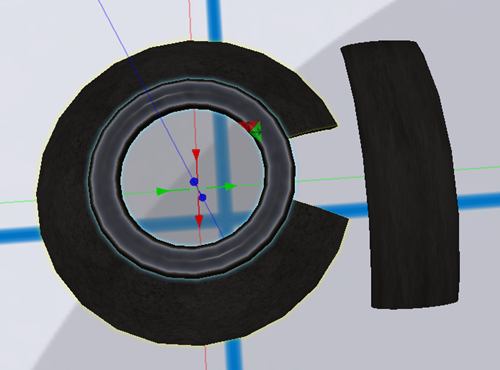
Task: Click the thick blue horizontal line at left
Action: [x=18, y=235]
